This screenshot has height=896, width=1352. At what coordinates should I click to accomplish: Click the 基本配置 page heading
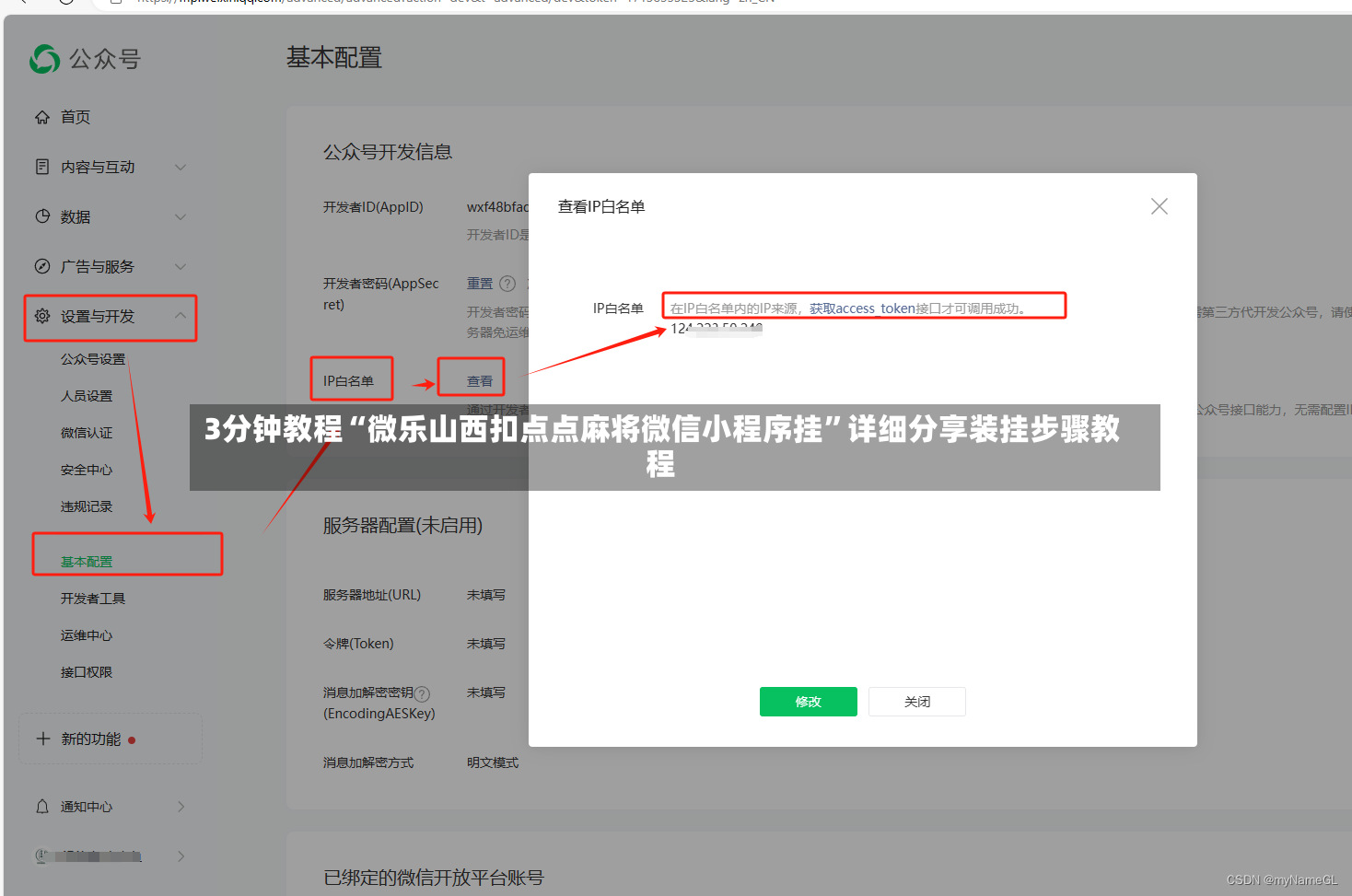click(334, 57)
